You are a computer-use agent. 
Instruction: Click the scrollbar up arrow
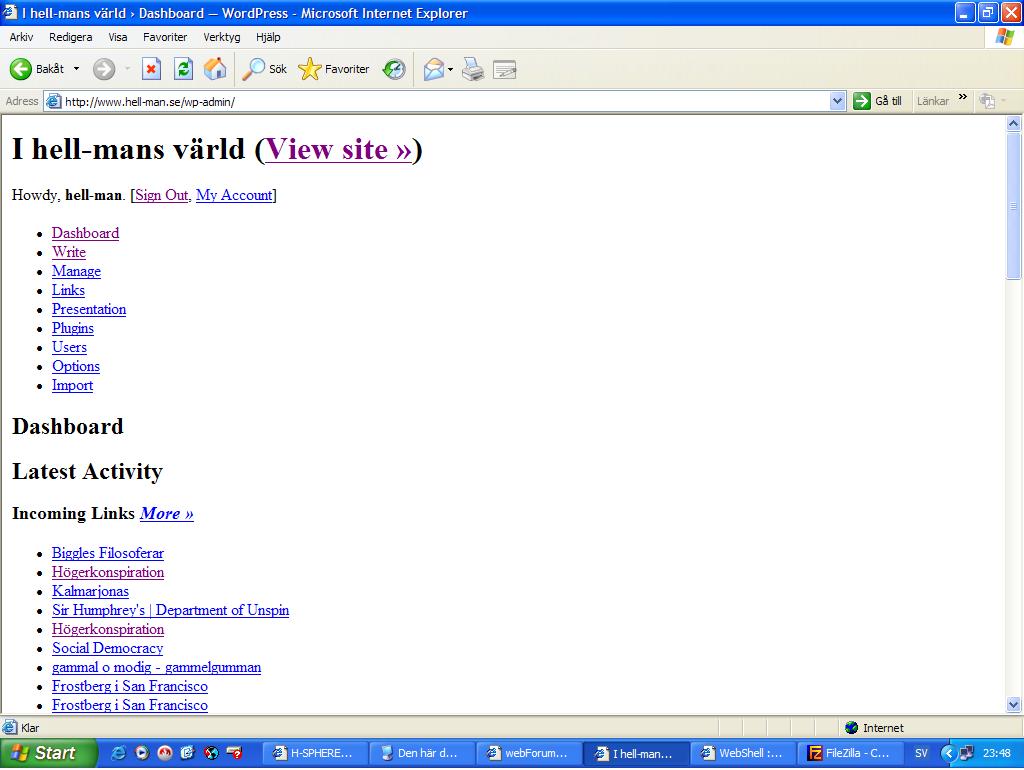pyautogui.click(x=1013, y=123)
